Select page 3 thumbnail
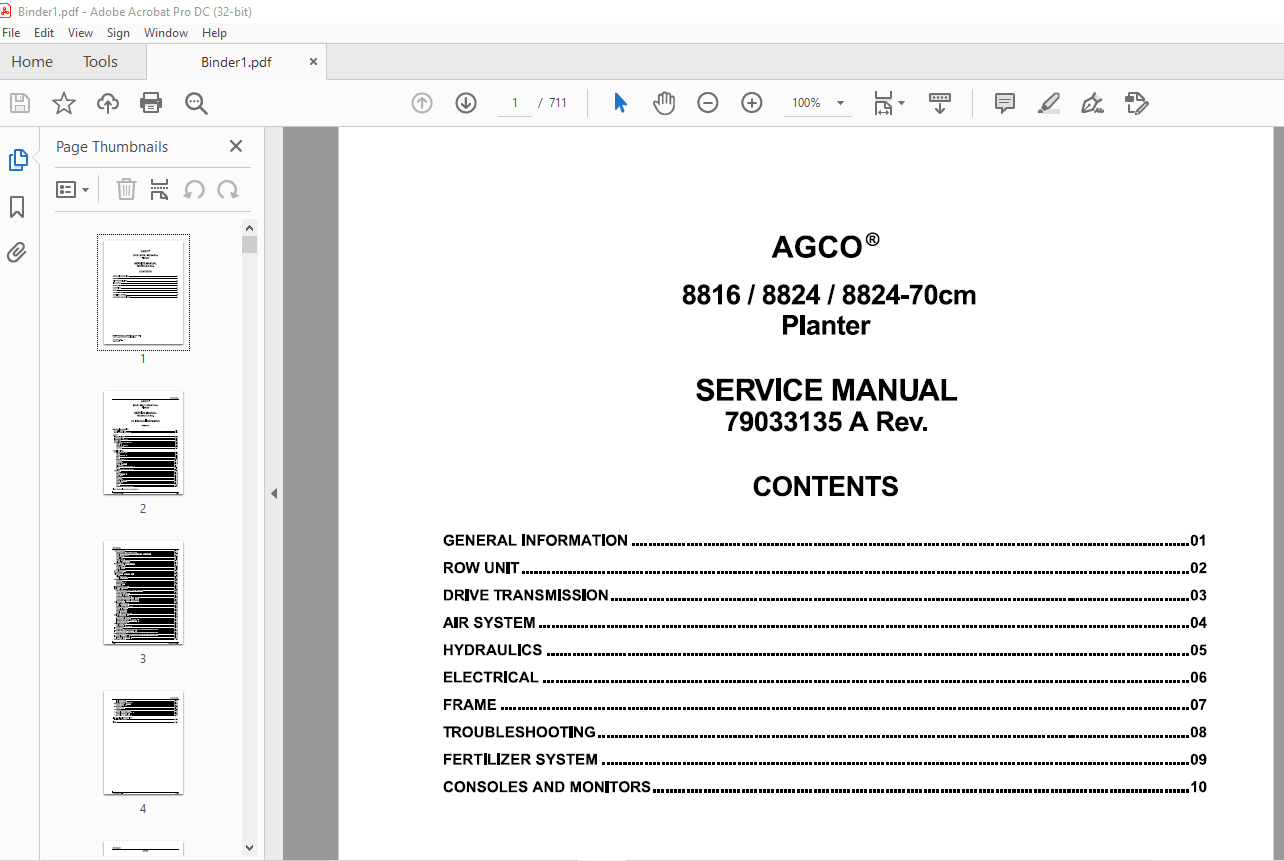This screenshot has width=1284, height=861. click(143, 593)
